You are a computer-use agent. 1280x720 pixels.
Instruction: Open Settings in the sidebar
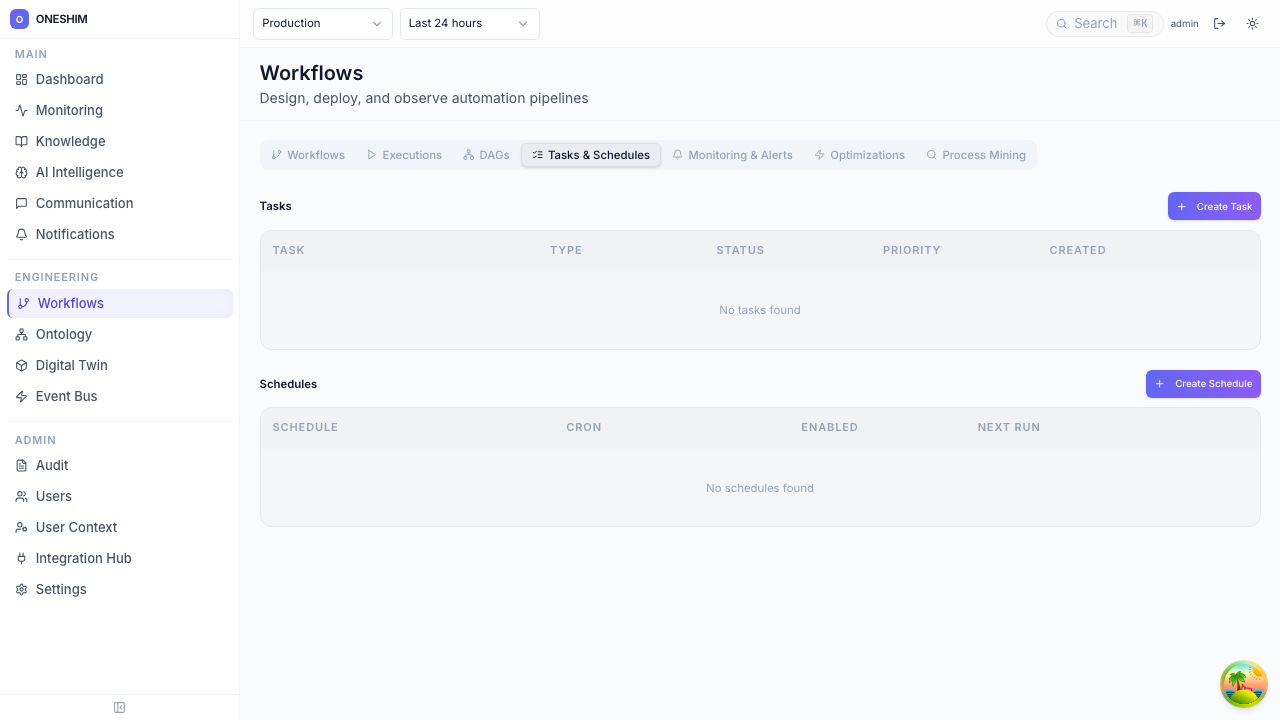pos(61,589)
